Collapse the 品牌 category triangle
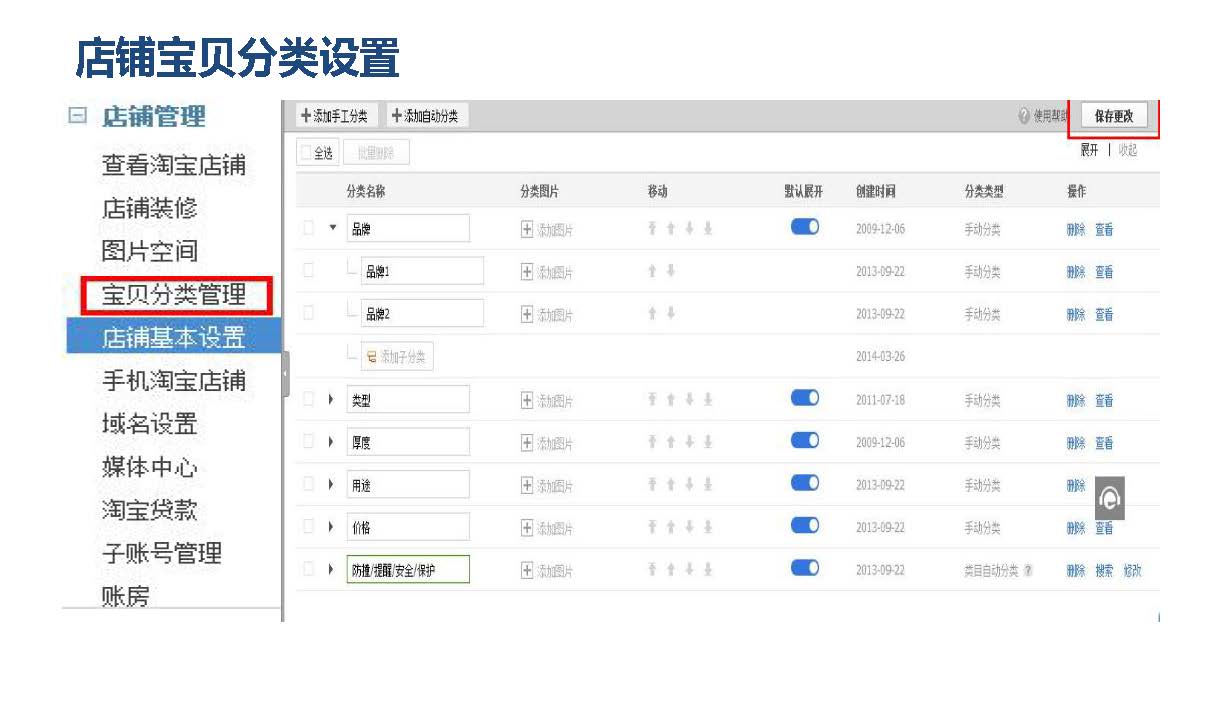This screenshot has height=726, width=1220. coord(333,228)
